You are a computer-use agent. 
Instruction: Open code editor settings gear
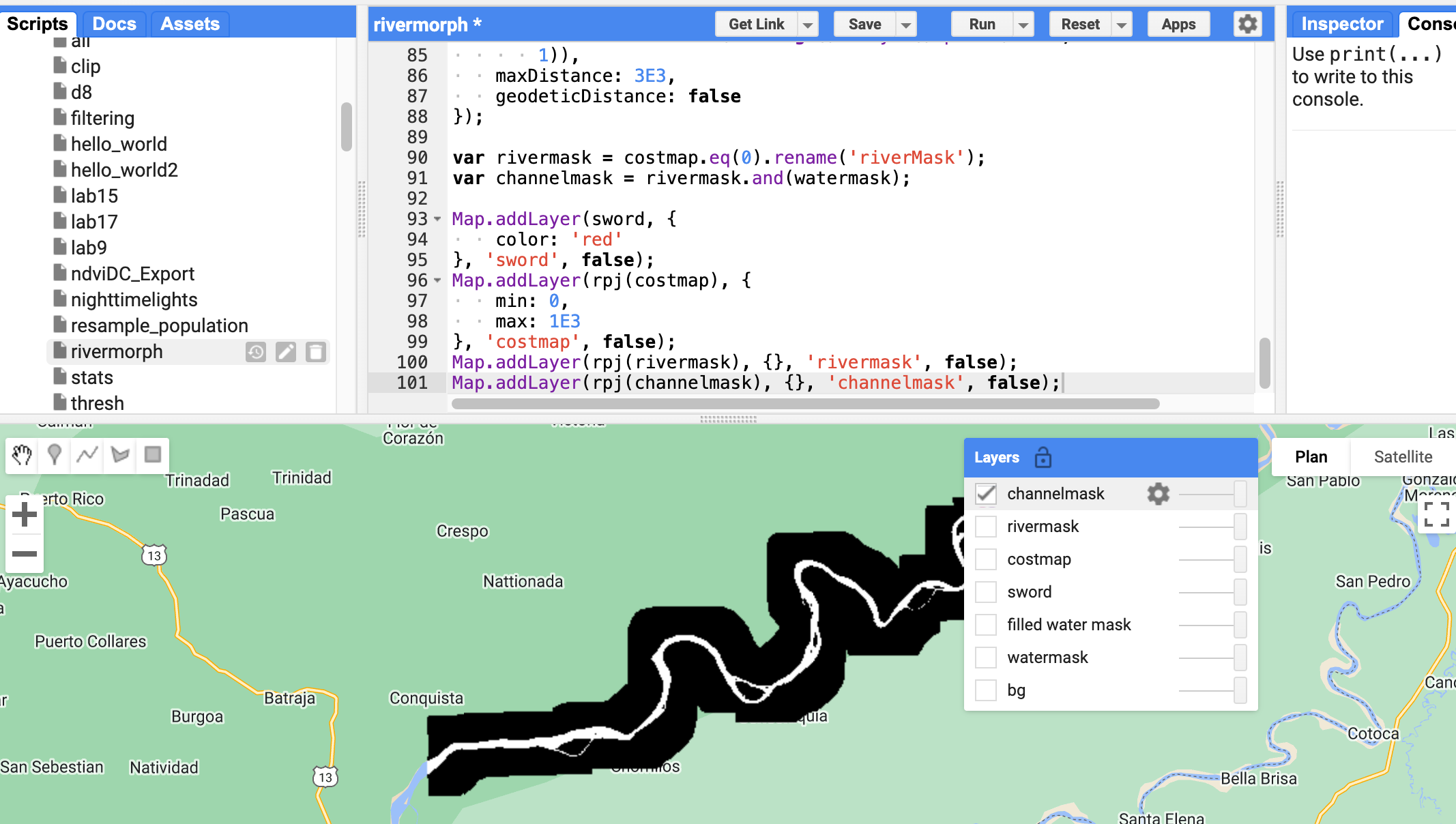pyautogui.click(x=1247, y=25)
